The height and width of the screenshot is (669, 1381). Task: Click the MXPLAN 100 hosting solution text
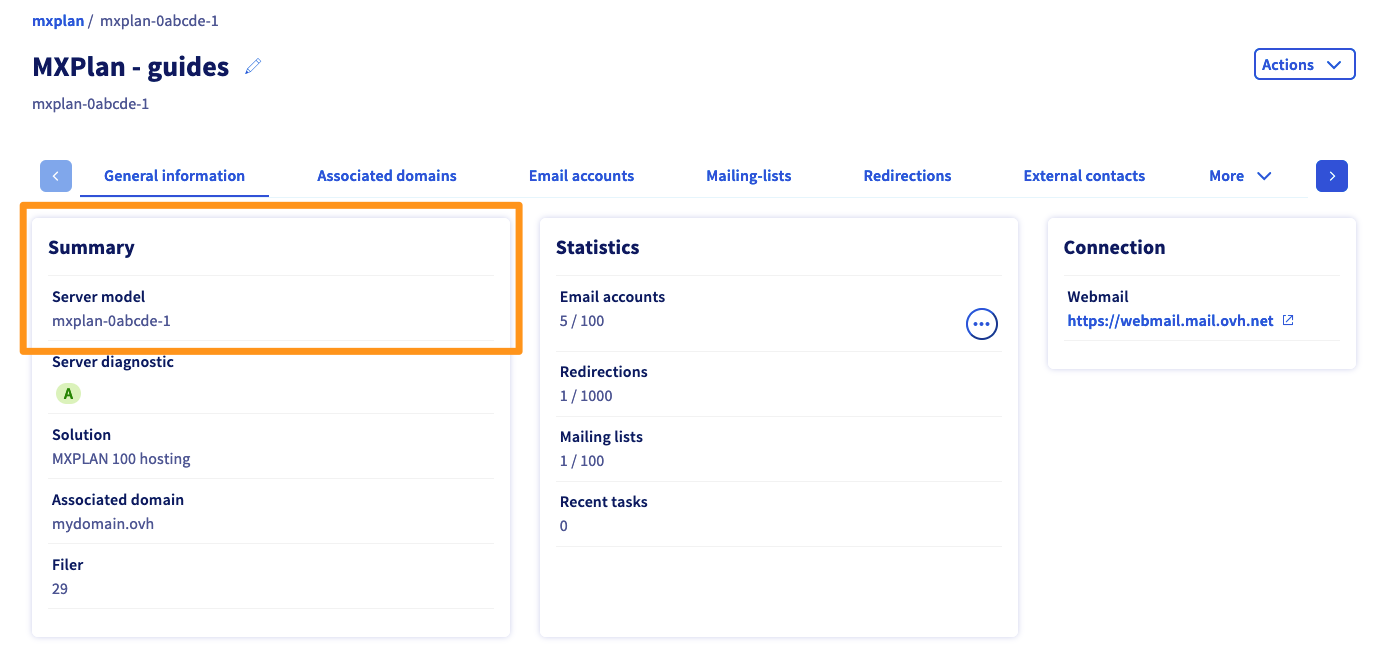click(121, 459)
